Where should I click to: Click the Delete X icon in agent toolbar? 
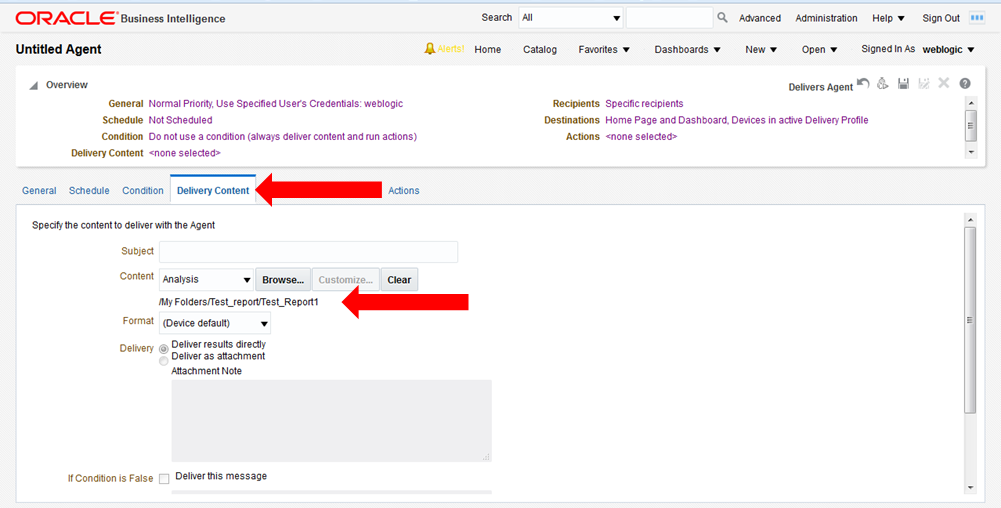944,83
